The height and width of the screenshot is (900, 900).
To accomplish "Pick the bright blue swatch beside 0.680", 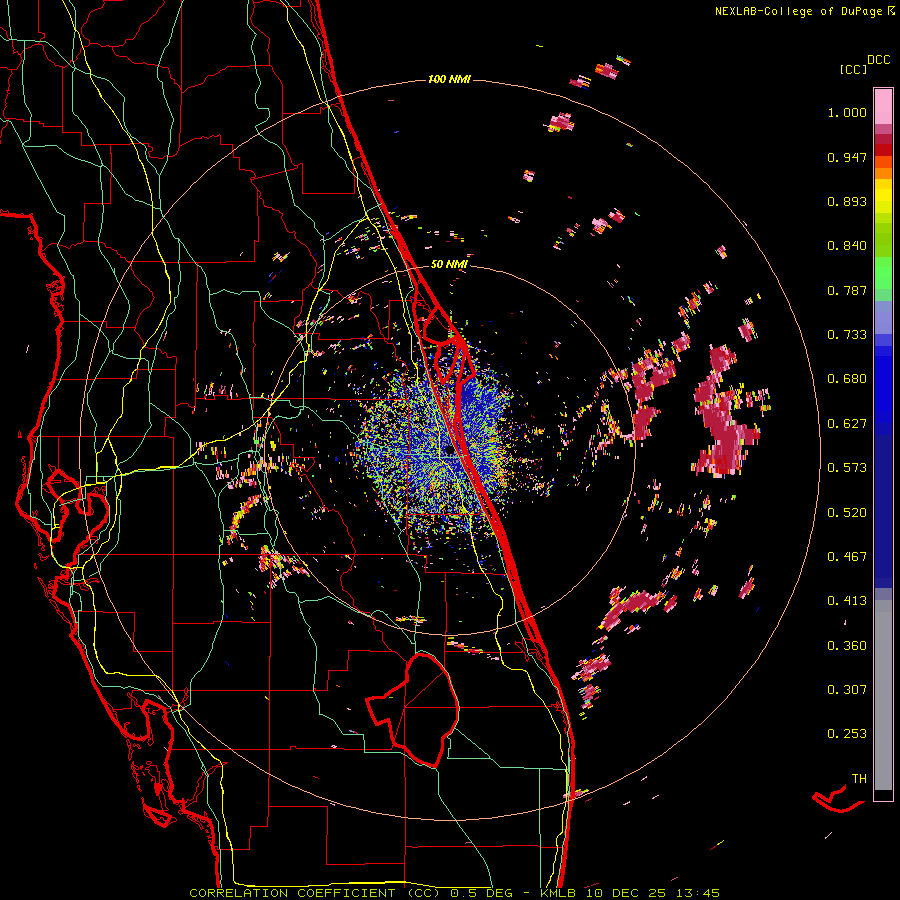I will click(883, 385).
